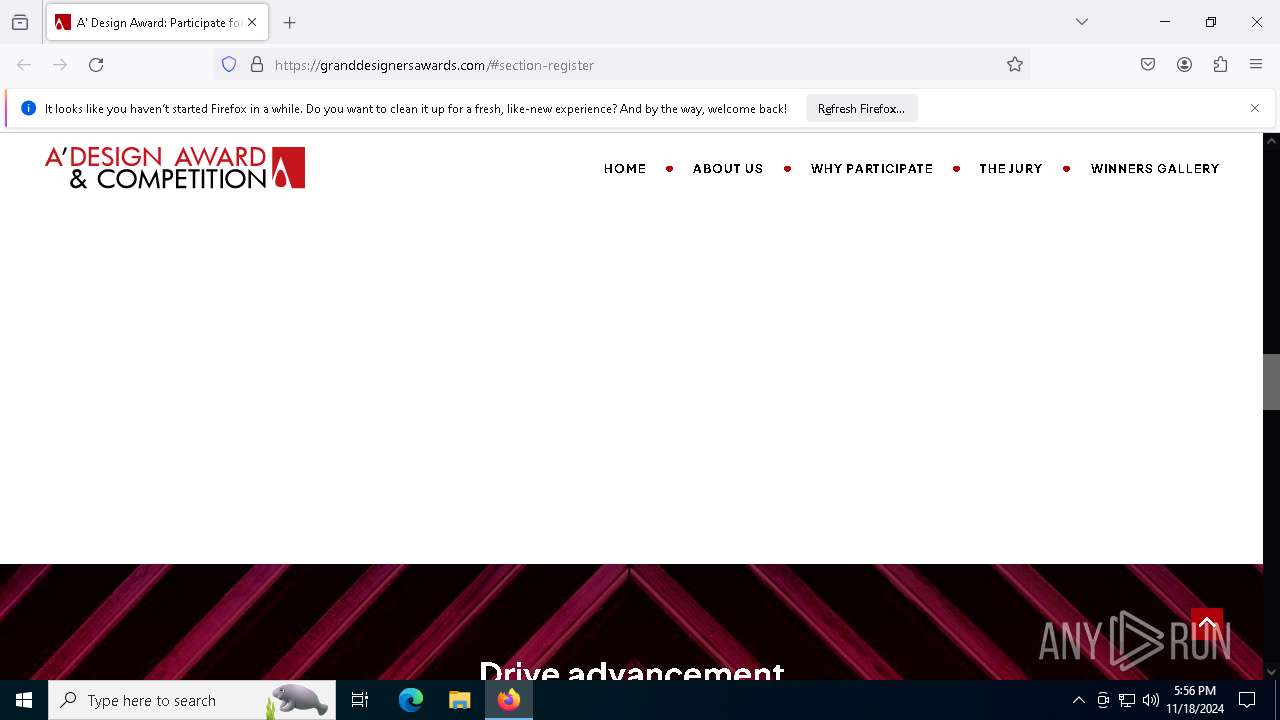The width and height of the screenshot is (1280, 720).
Task: Click the red back-to-top arrow button
Action: (x=1207, y=624)
